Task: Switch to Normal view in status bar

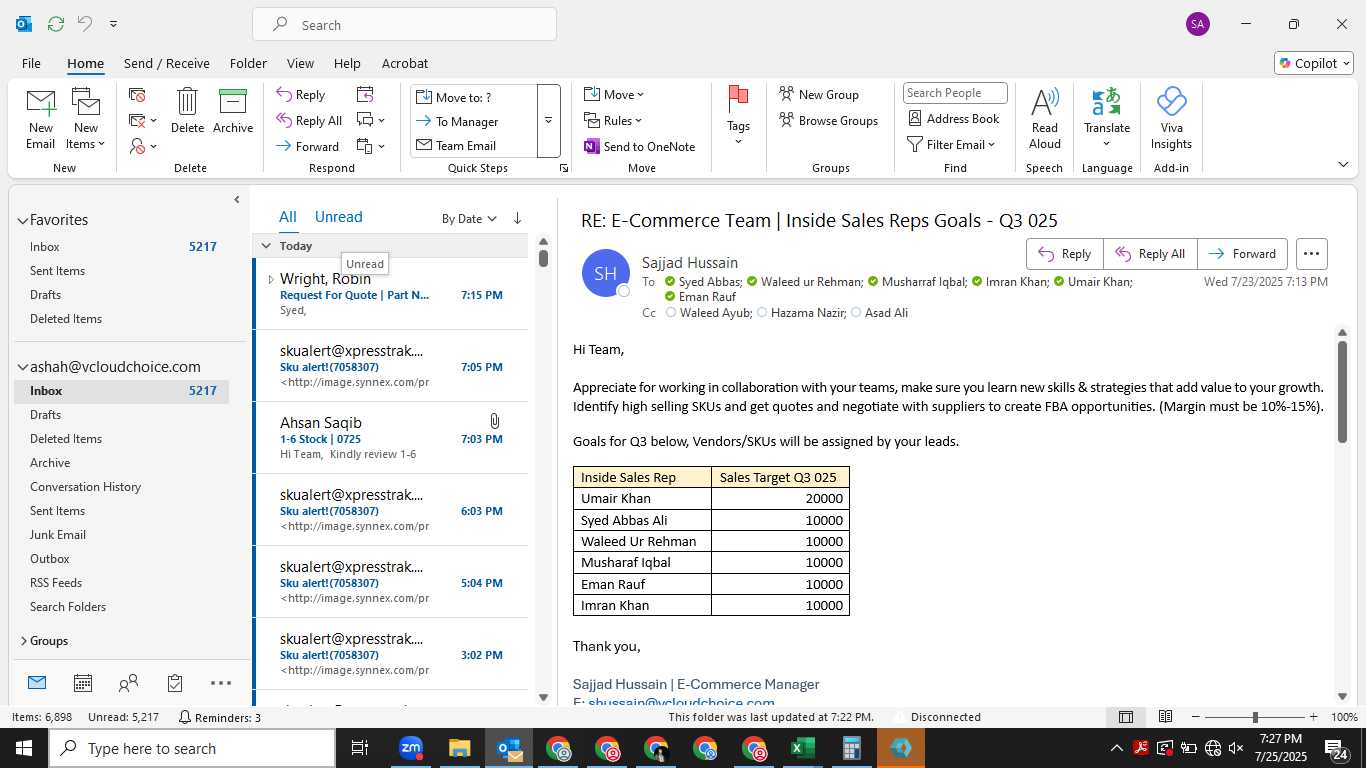Action: point(1126,717)
